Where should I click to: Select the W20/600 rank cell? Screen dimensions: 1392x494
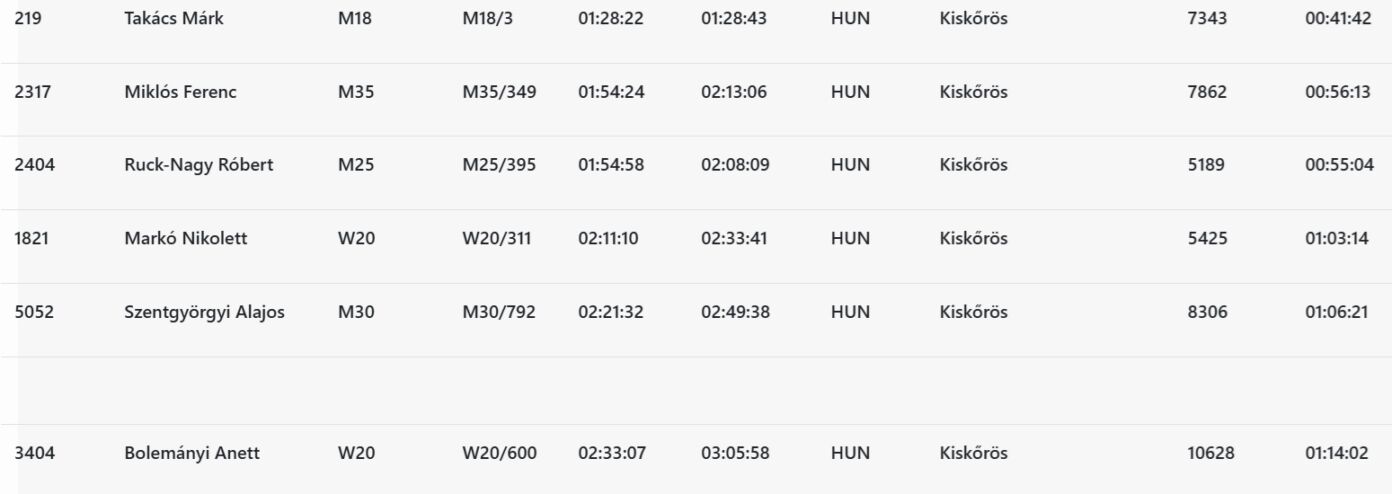coord(499,453)
